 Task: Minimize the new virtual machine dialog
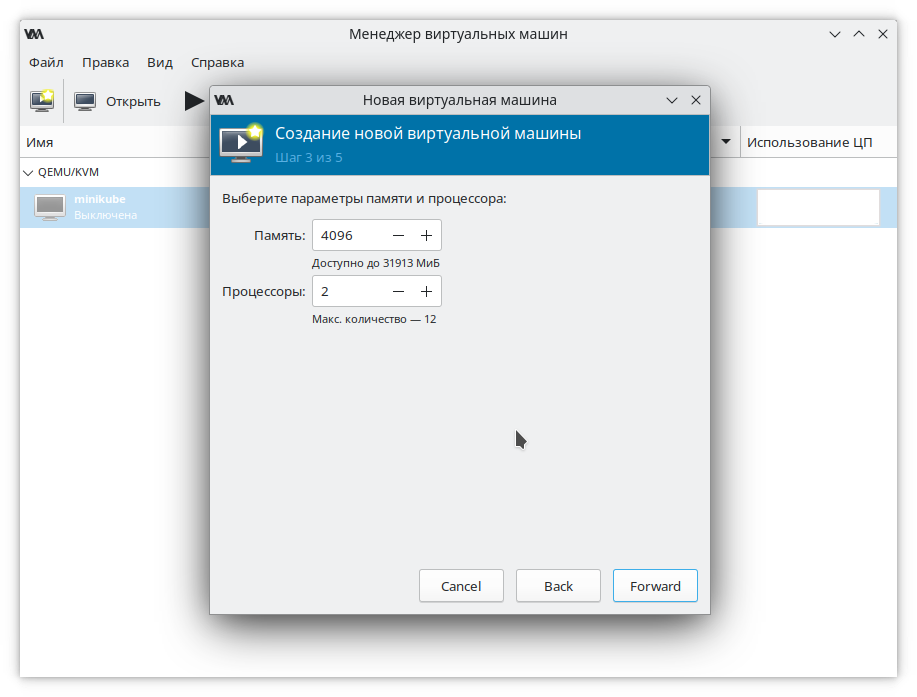point(671,100)
